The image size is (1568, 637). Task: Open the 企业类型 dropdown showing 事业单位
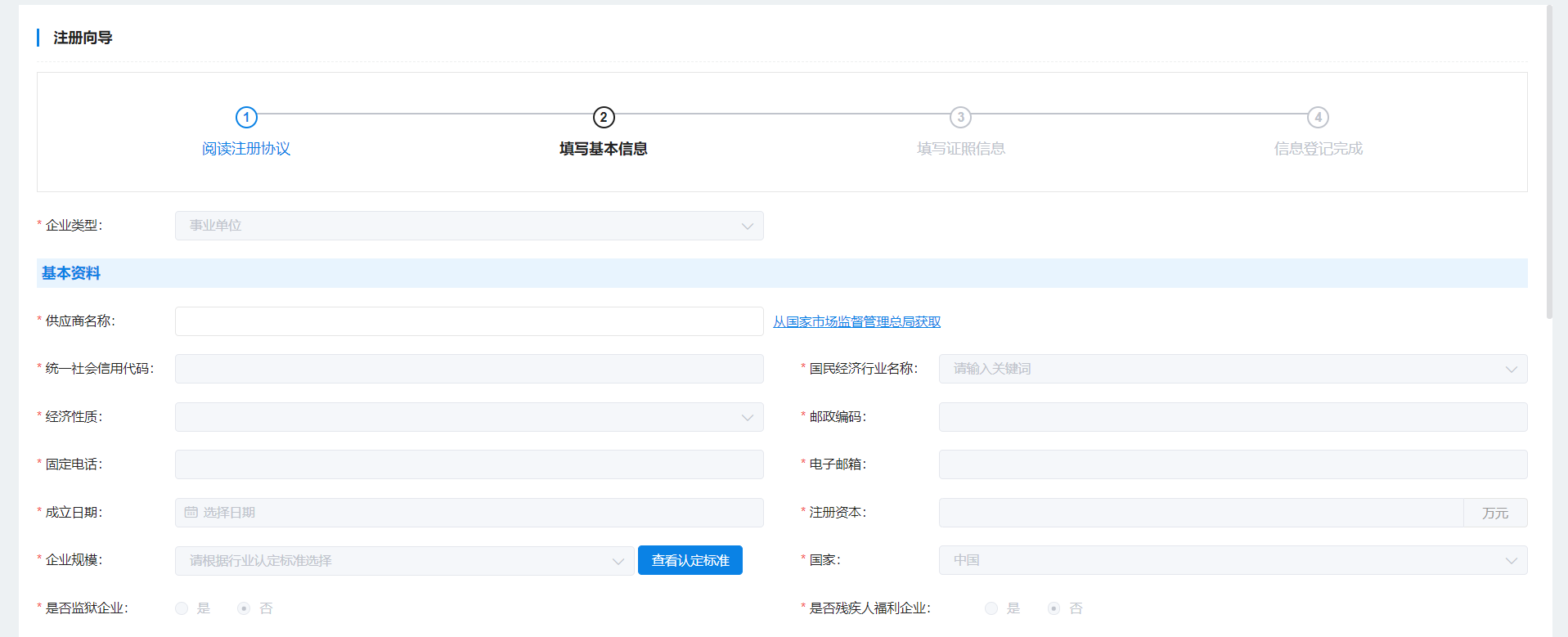[470, 226]
